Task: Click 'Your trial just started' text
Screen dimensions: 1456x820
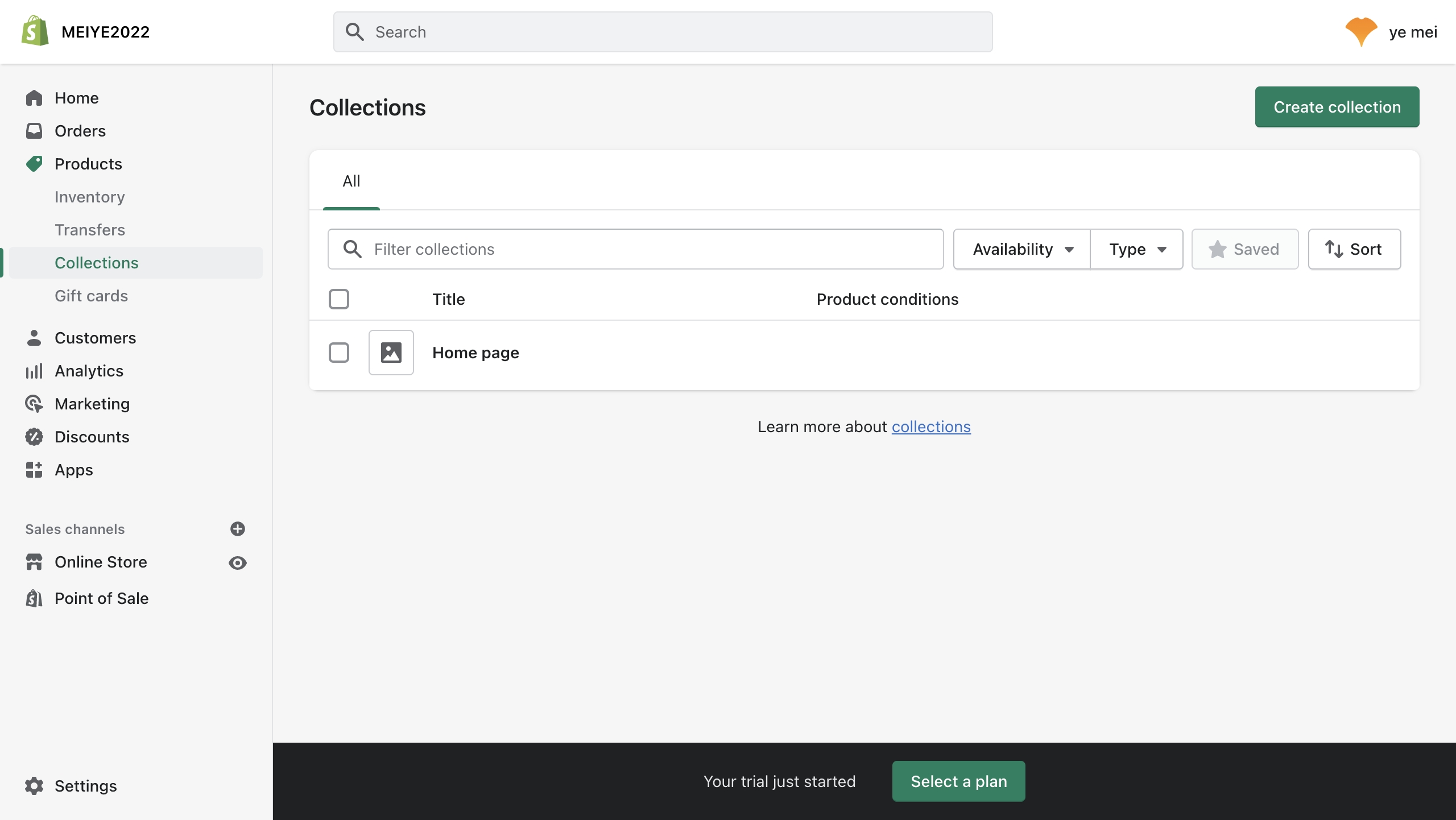Action: pos(780,781)
